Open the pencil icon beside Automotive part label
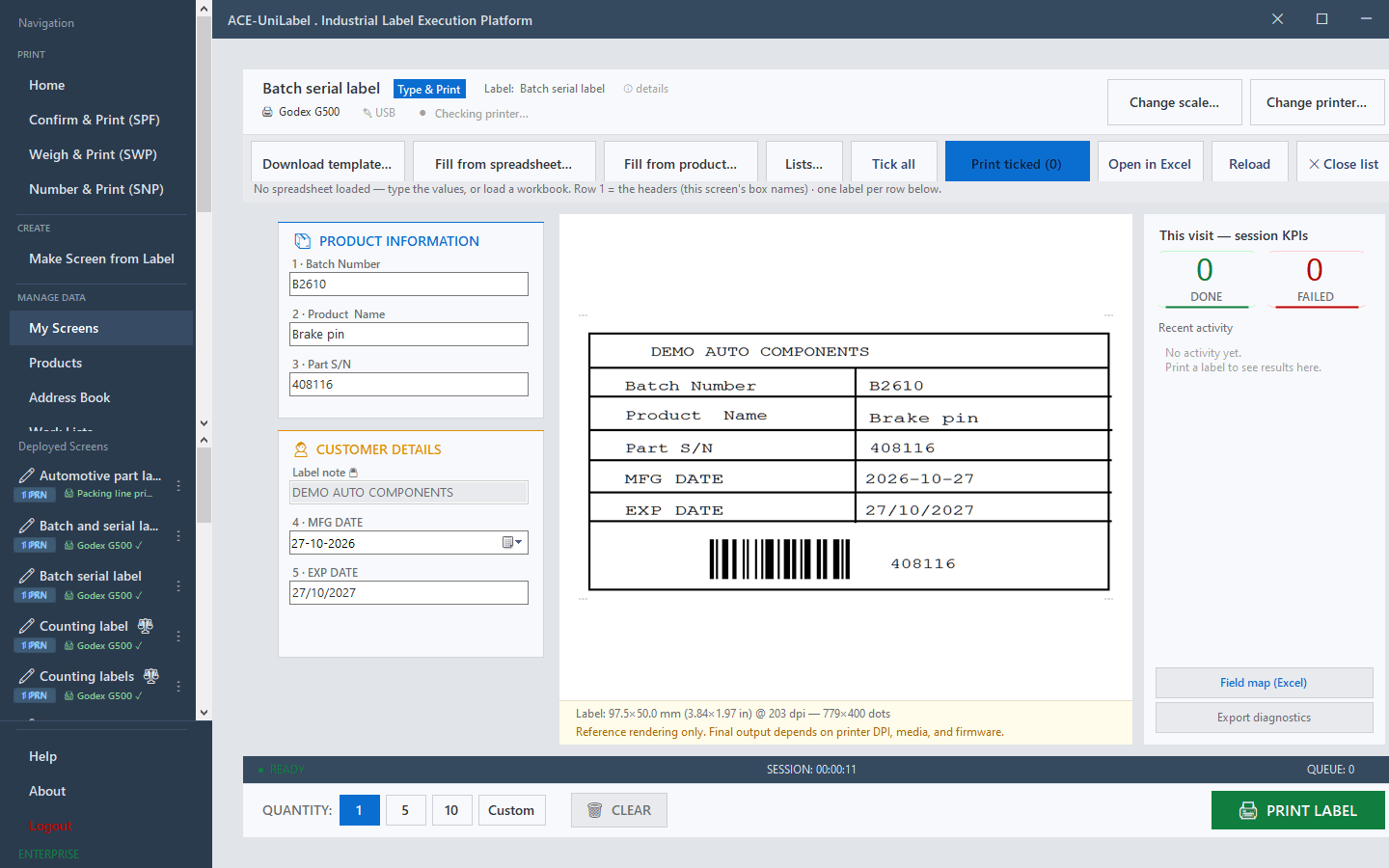Image resolution: width=1389 pixels, height=868 pixels. pyautogui.click(x=27, y=475)
